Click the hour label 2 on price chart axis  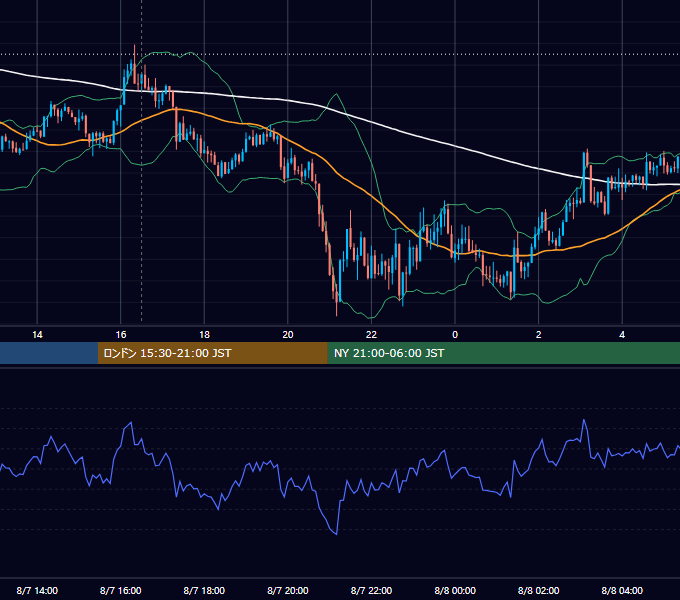coord(539,335)
